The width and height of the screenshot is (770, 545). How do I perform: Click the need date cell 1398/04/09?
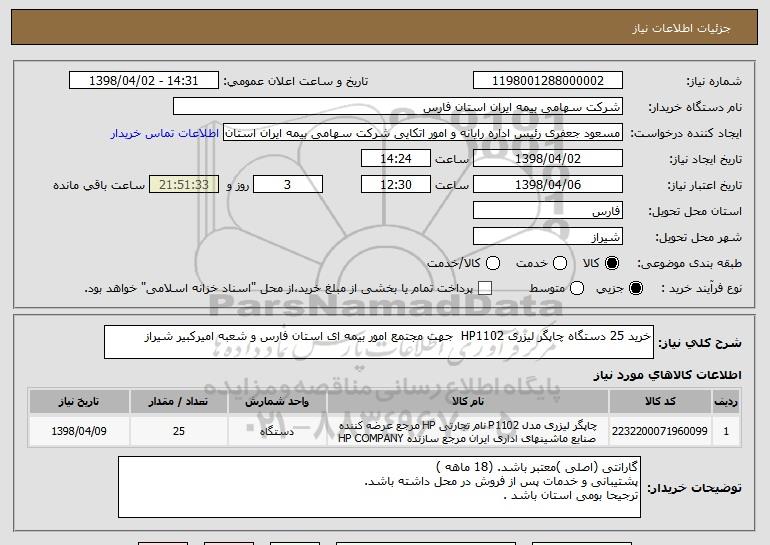click(x=79, y=431)
